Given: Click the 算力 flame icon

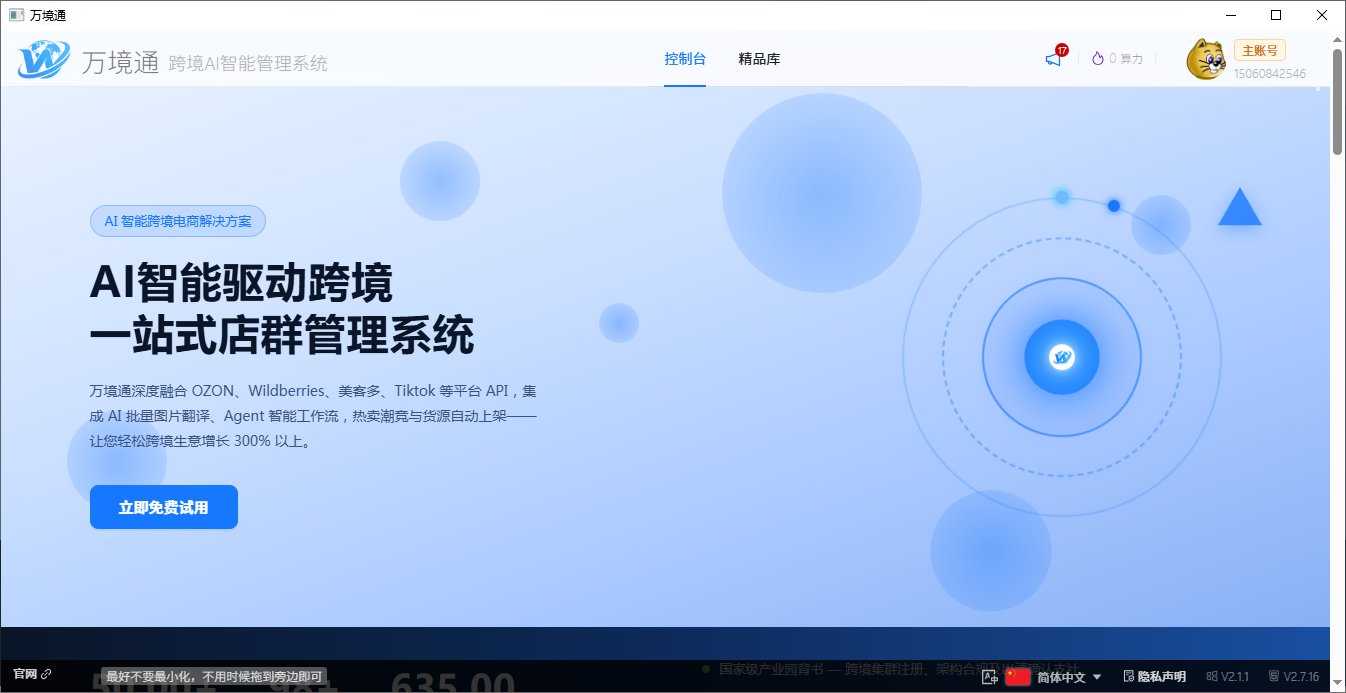Looking at the screenshot, I should click(x=1097, y=59).
